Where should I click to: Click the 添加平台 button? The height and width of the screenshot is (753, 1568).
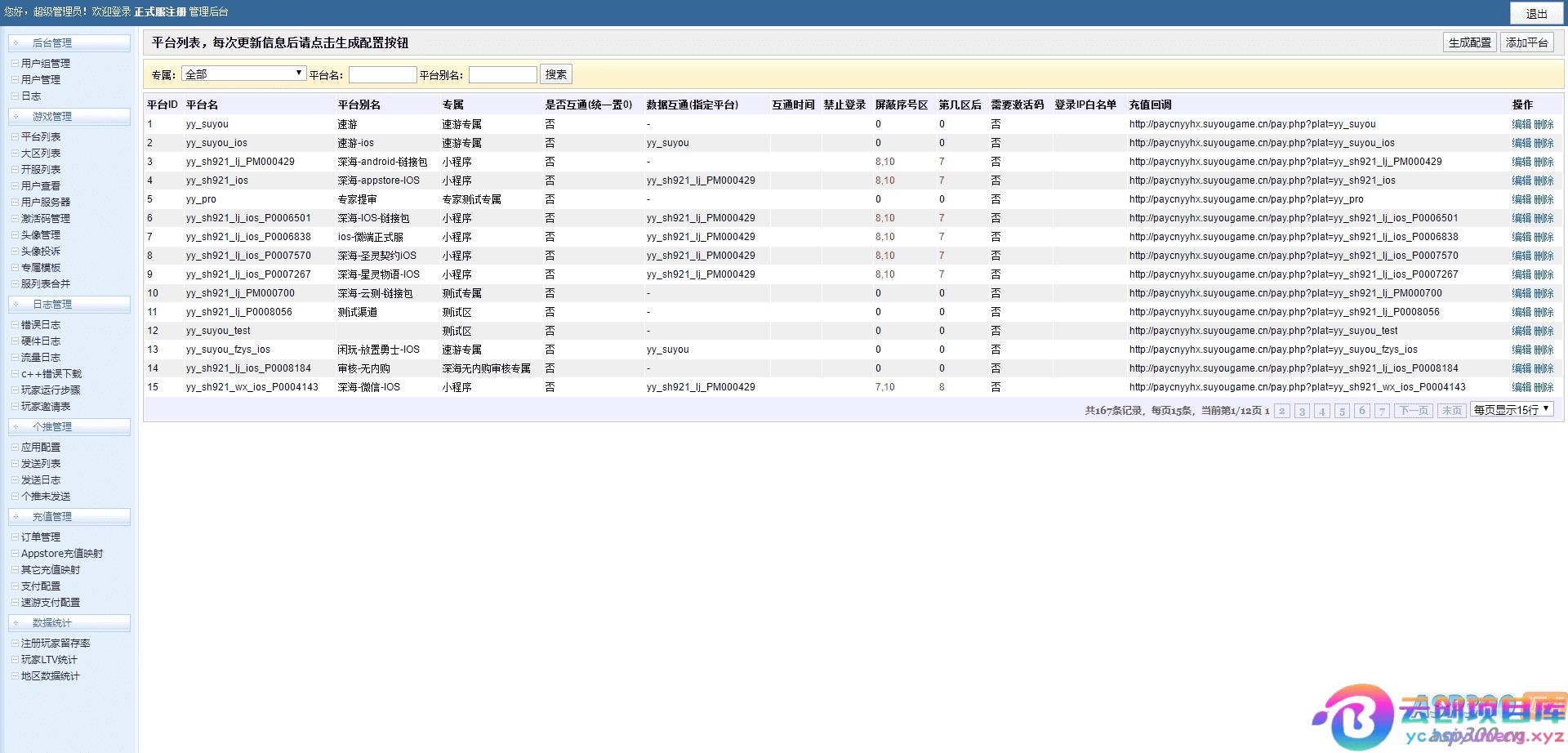point(1526,42)
